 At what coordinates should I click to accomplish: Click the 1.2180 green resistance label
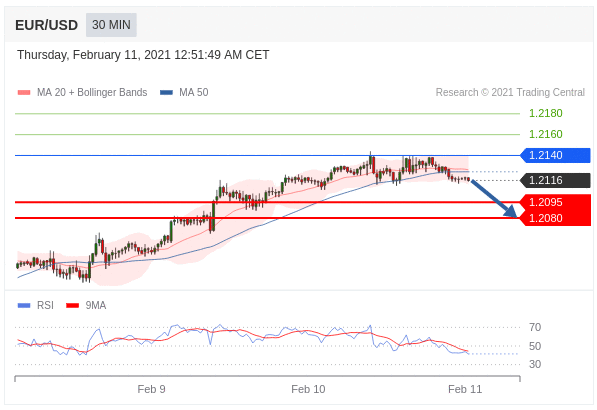tap(546, 113)
